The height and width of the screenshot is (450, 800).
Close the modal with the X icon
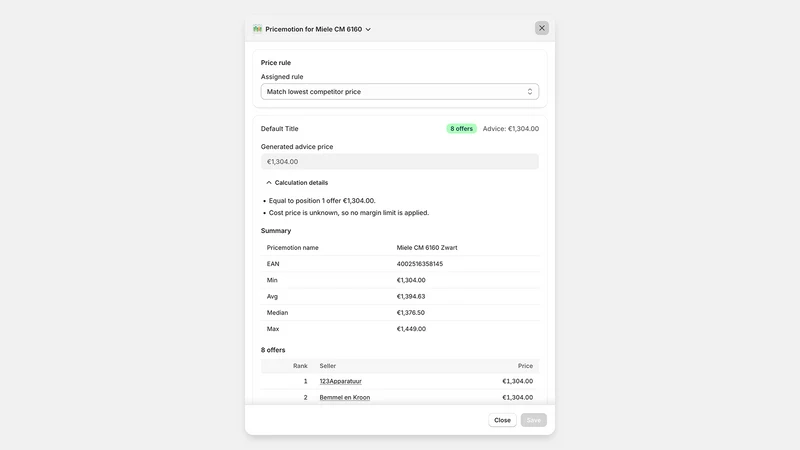point(542,28)
